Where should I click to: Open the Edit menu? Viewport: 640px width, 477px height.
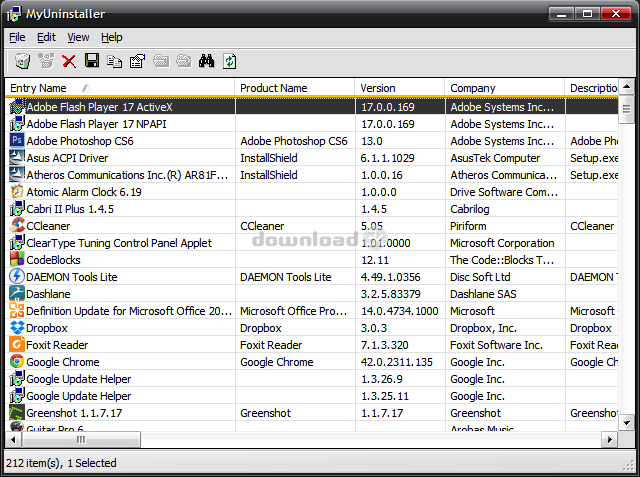[46, 38]
